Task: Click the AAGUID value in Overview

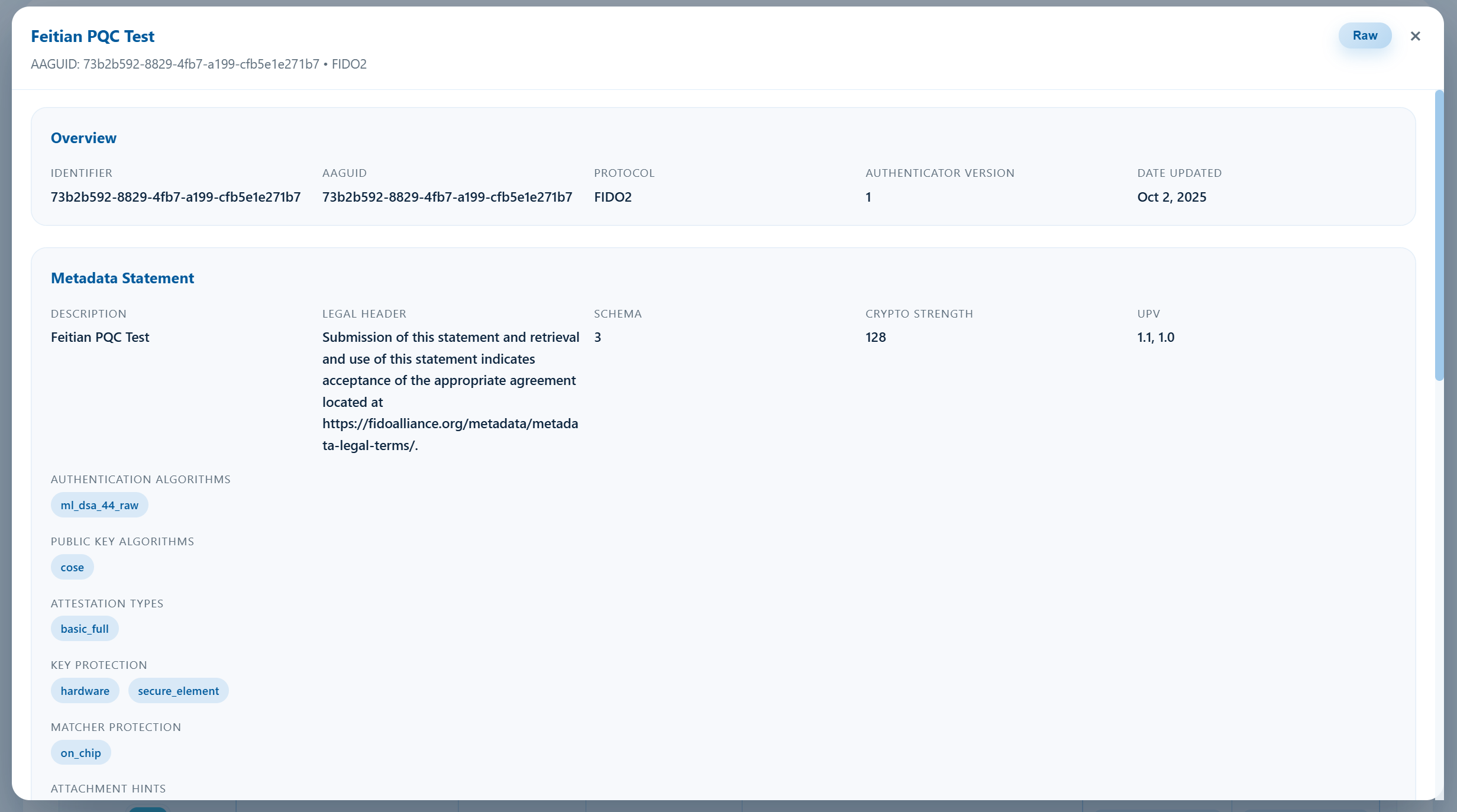Action: pyautogui.click(x=447, y=197)
